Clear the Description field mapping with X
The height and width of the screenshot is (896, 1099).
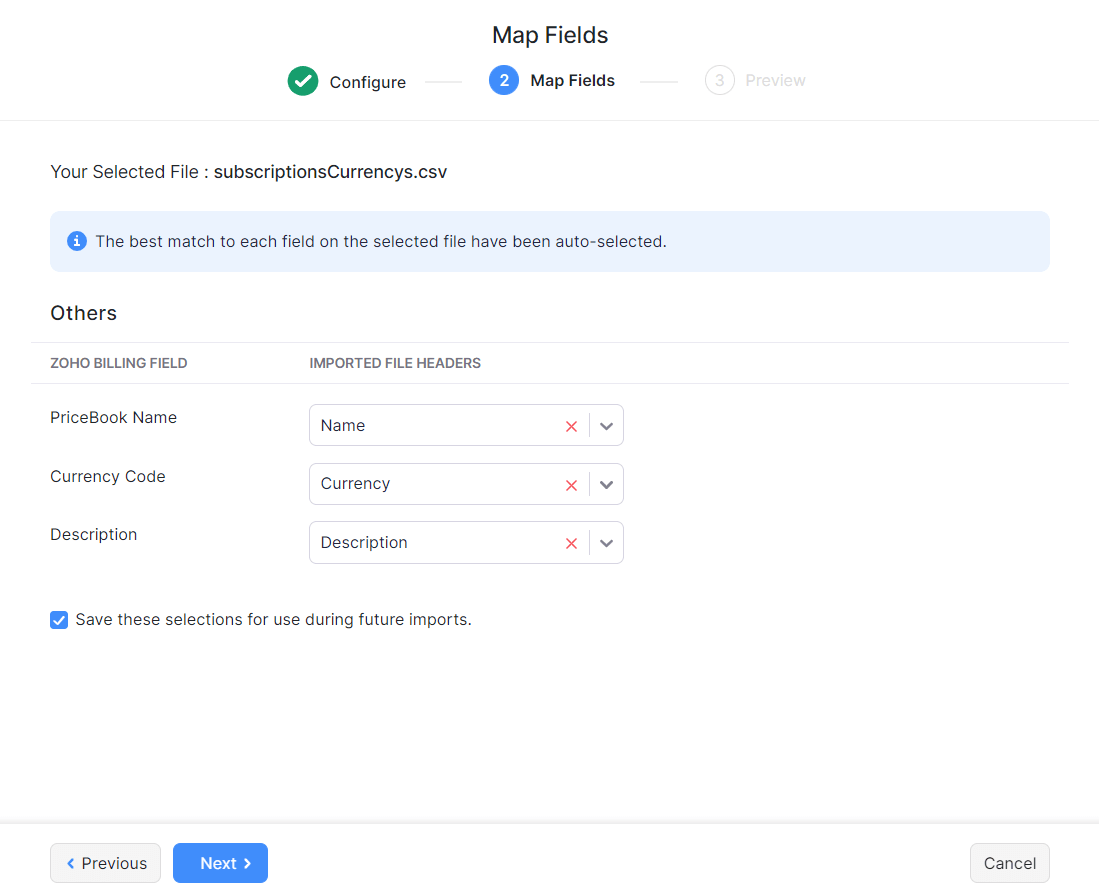[571, 543]
